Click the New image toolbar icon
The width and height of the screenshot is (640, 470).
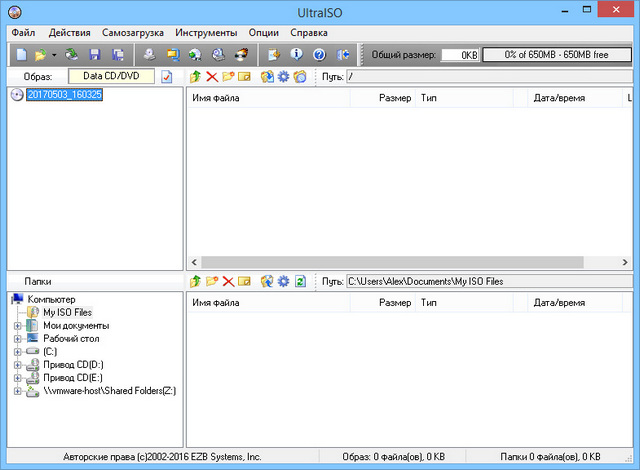coord(20,54)
